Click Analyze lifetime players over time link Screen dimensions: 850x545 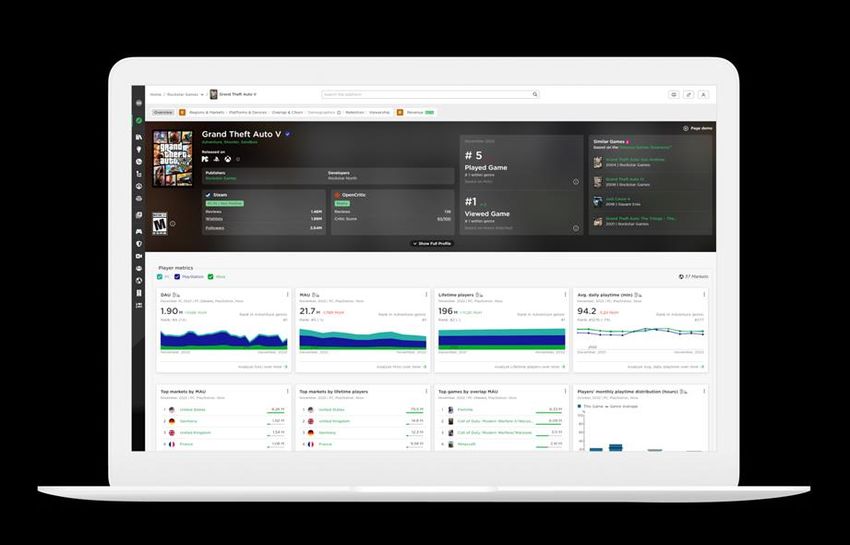point(529,367)
